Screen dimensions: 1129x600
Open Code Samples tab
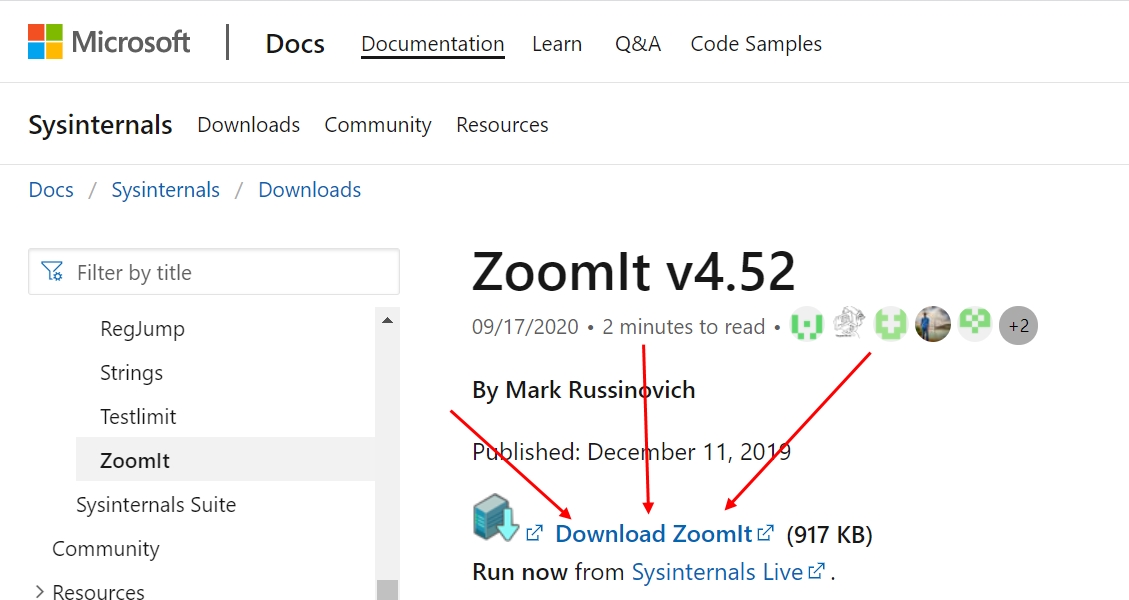(756, 43)
